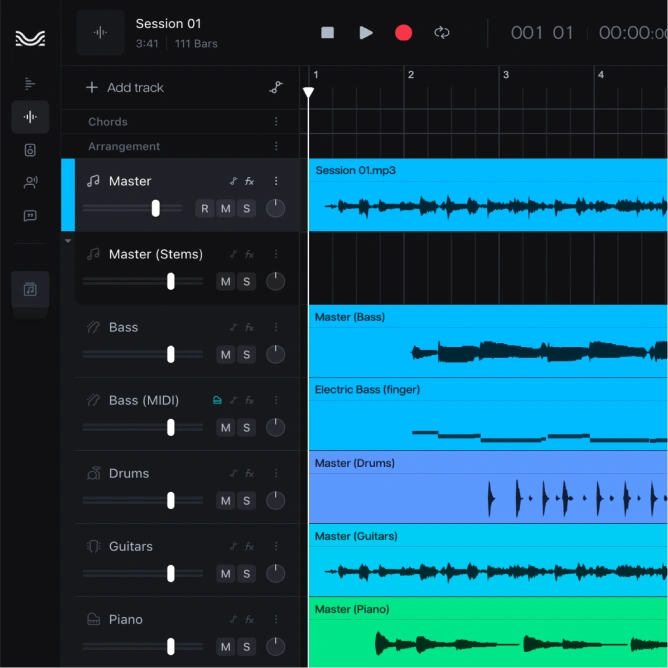Click the Piano track volume slider handle
668x668 pixels.
tap(171, 647)
